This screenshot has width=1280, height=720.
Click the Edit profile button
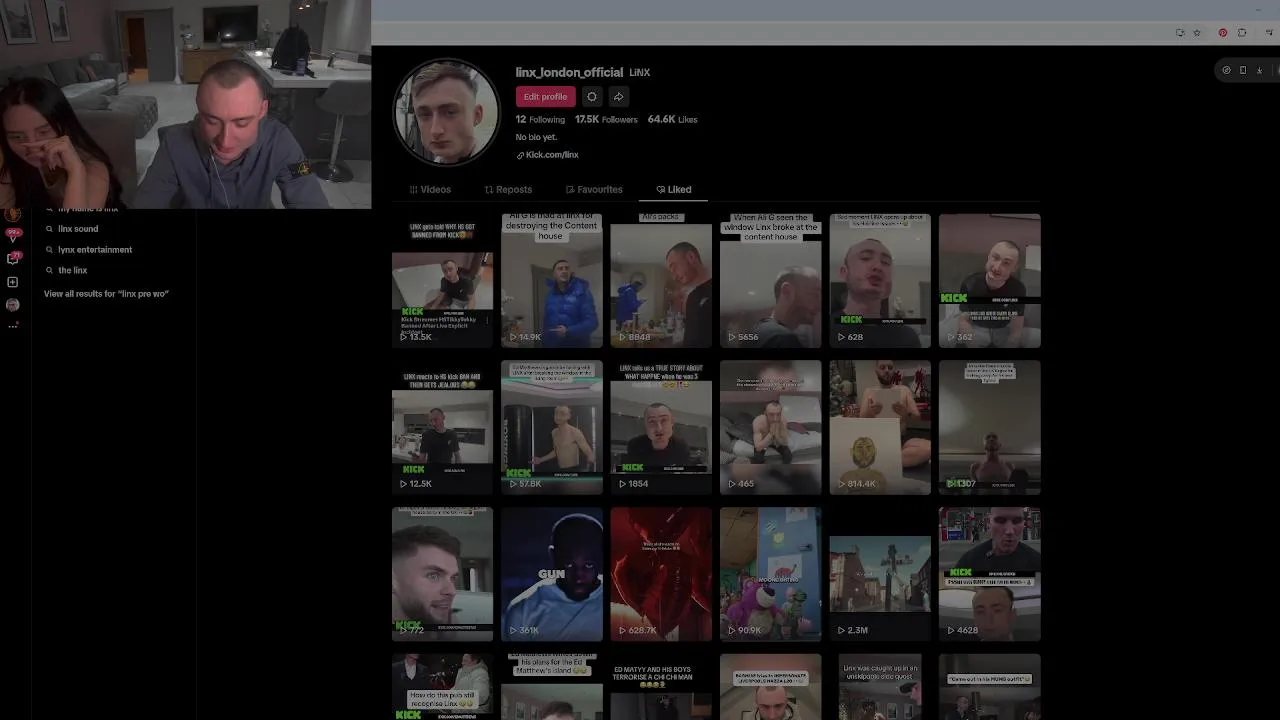(x=545, y=97)
